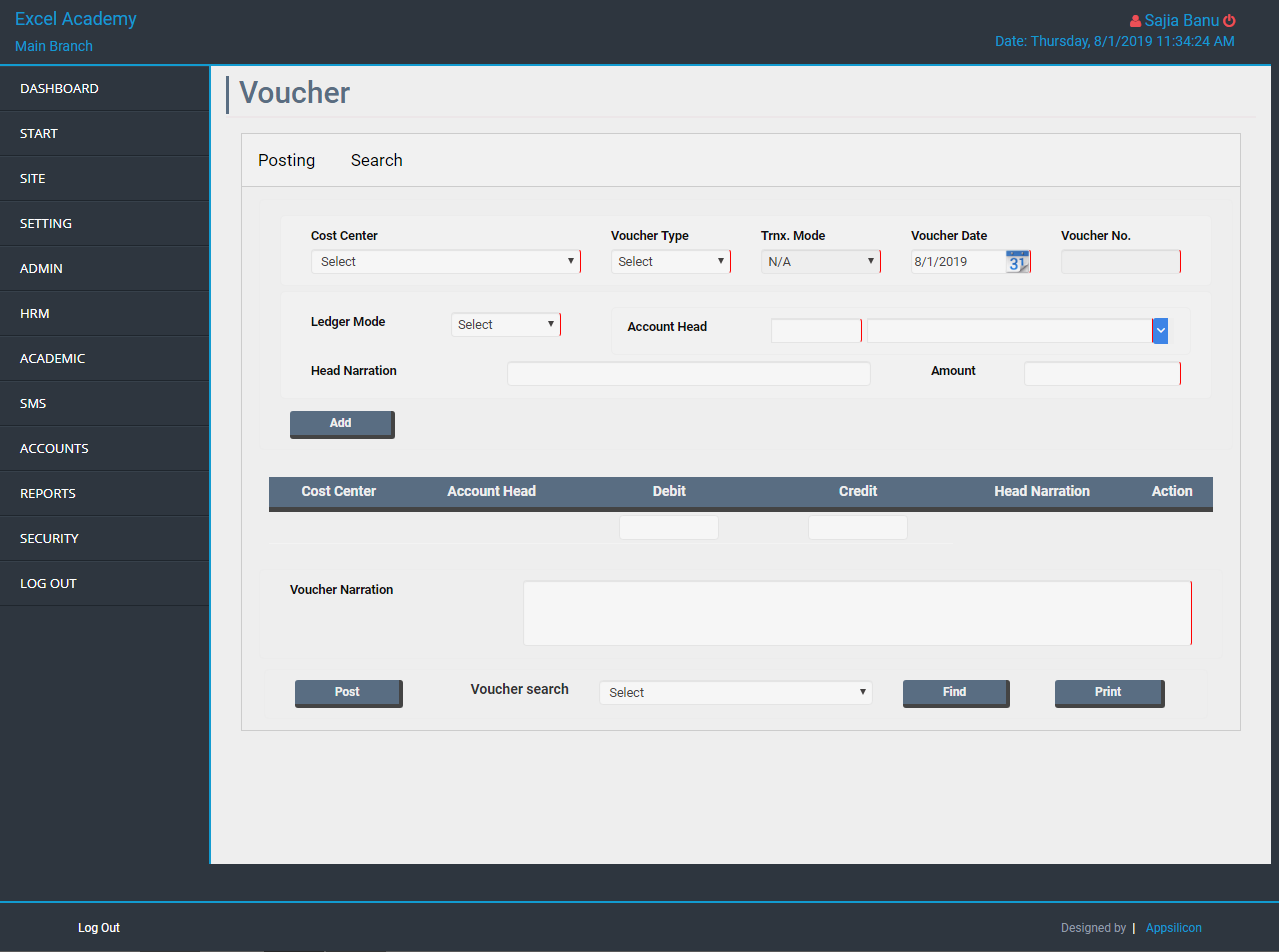Open the Trnx. Mode dropdown
Image resolution: width=1279 pixels, height=952 pixels.
820,262
